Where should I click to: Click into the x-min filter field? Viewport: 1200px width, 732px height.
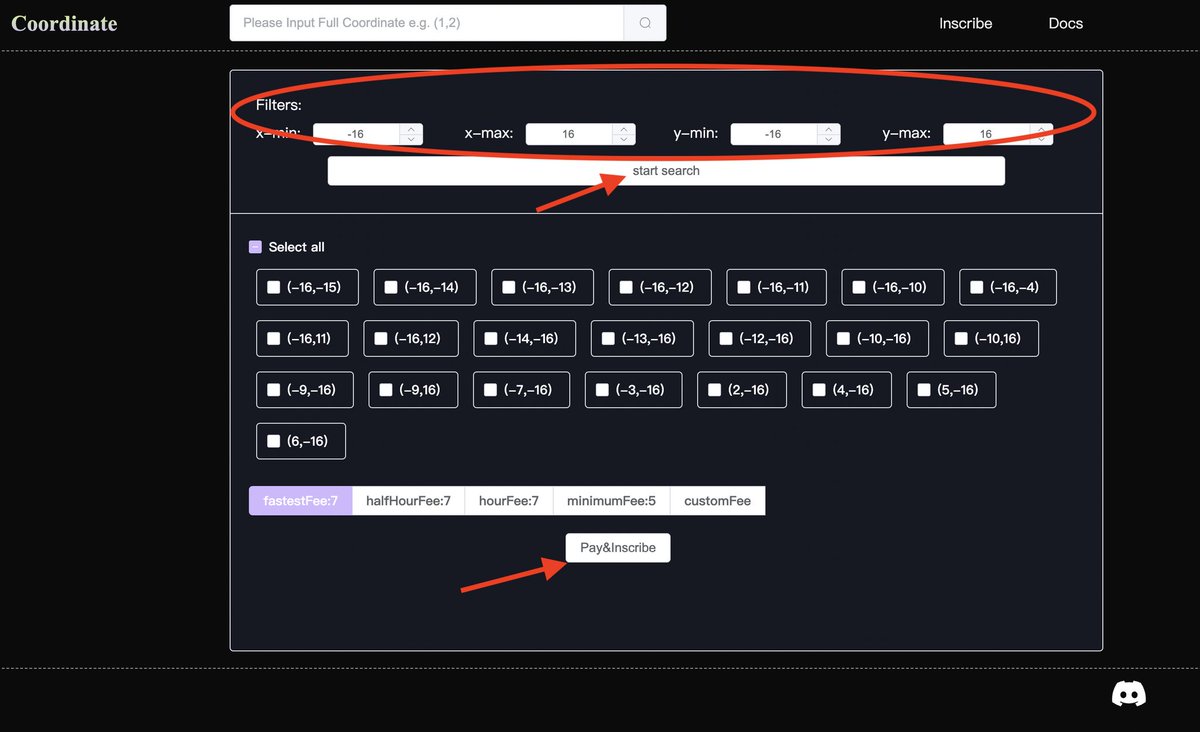tap(356, 134)
